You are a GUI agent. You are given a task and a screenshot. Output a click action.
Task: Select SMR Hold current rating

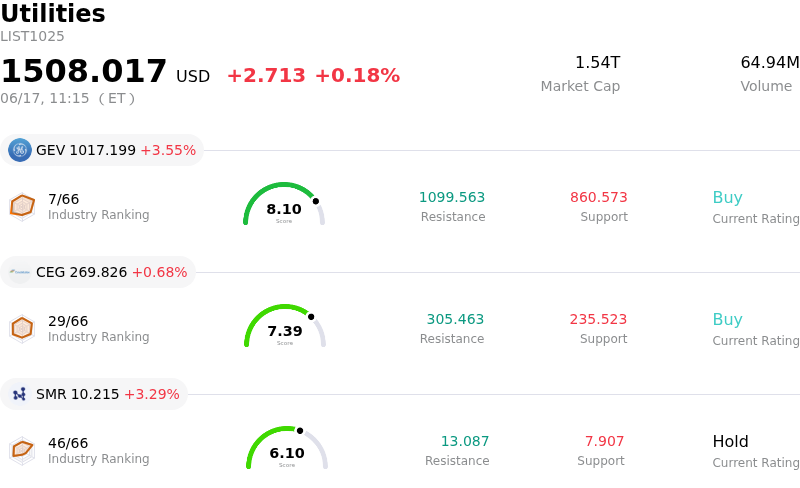pos(731,442)
